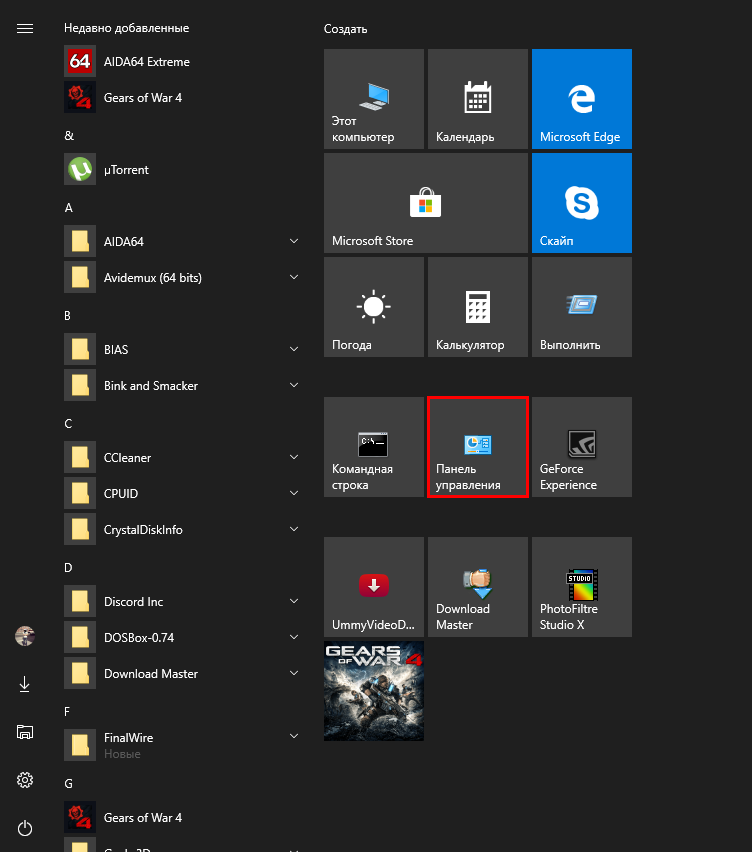Launch Gears of War 4 large tile
This screenshot has width=752, height=852.
(x=374, y=691)
